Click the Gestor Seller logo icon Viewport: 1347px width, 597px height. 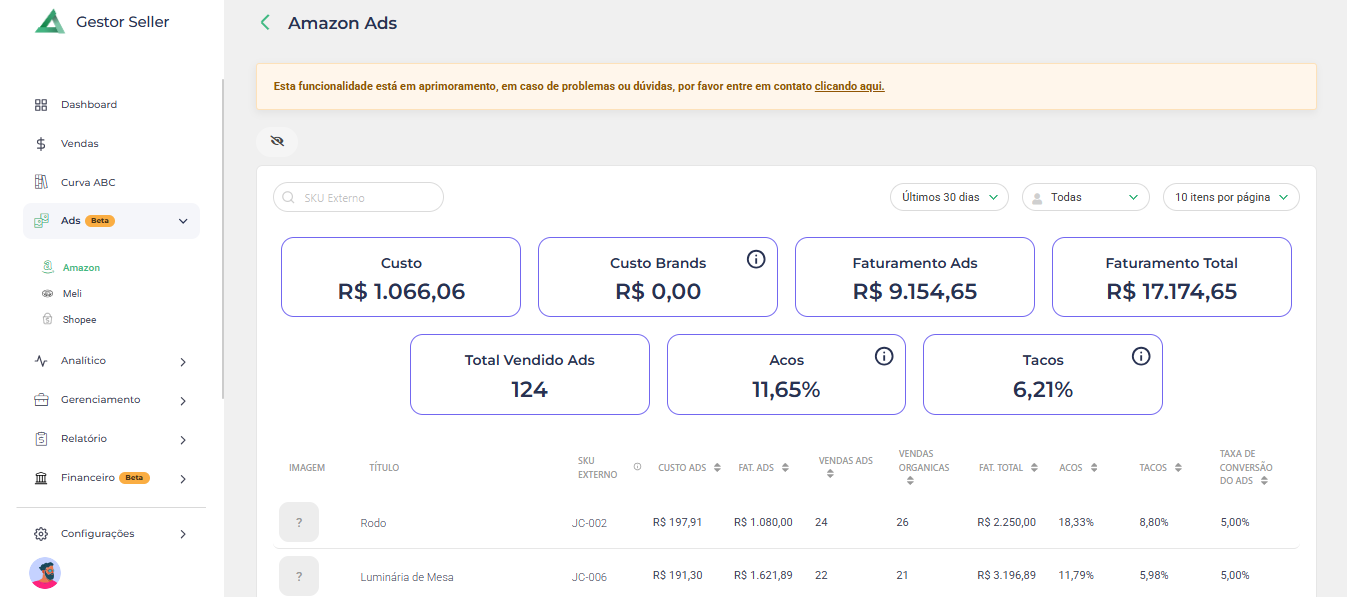(49, 22)
